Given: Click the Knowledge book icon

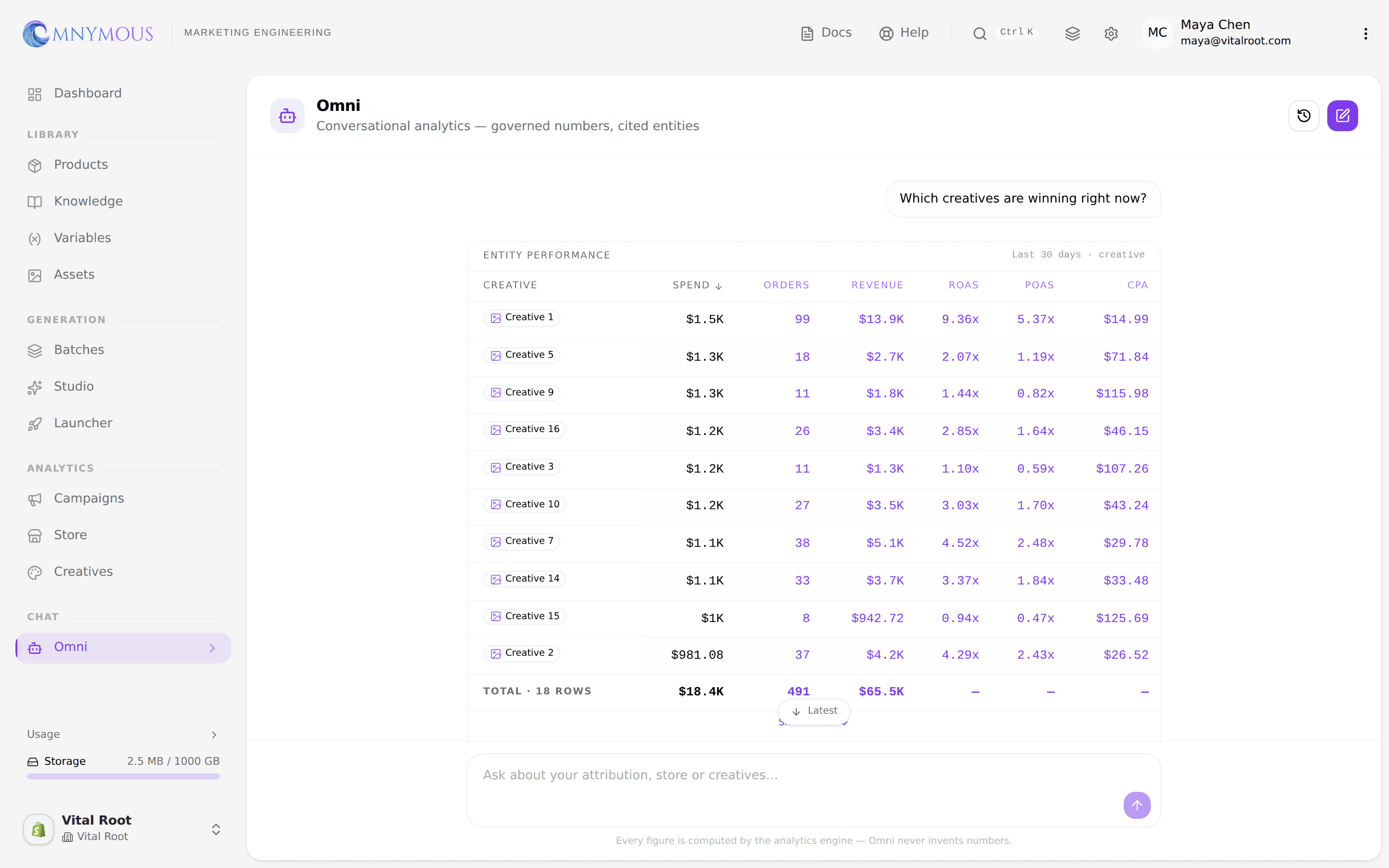Looking at the screenshot, I should coord(35,202).
